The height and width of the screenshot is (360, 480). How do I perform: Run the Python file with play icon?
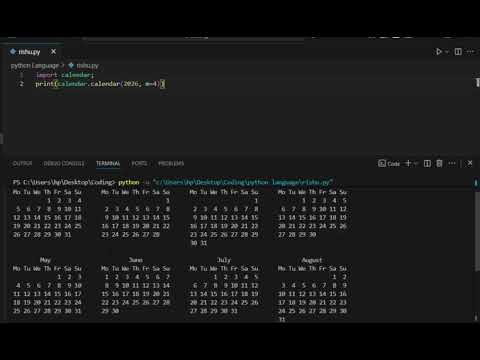coord(439,52)
